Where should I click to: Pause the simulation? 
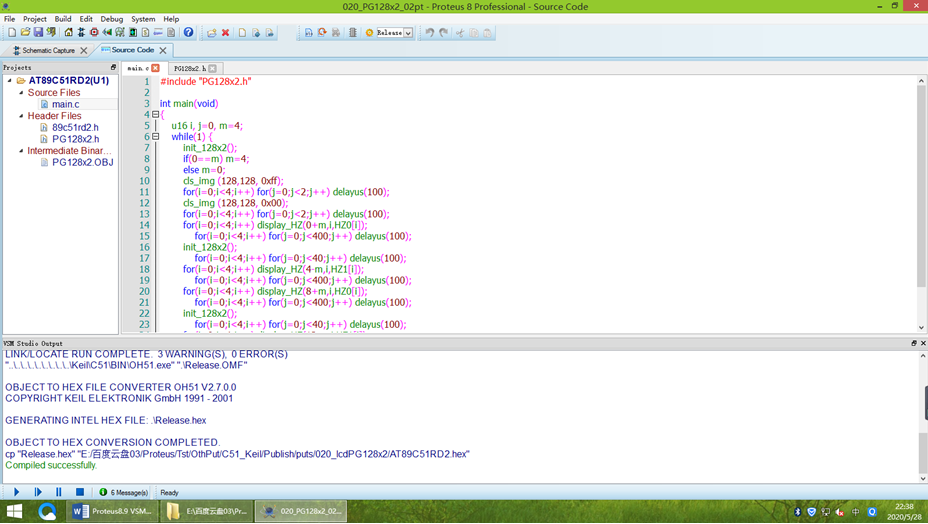coord(59,492)
